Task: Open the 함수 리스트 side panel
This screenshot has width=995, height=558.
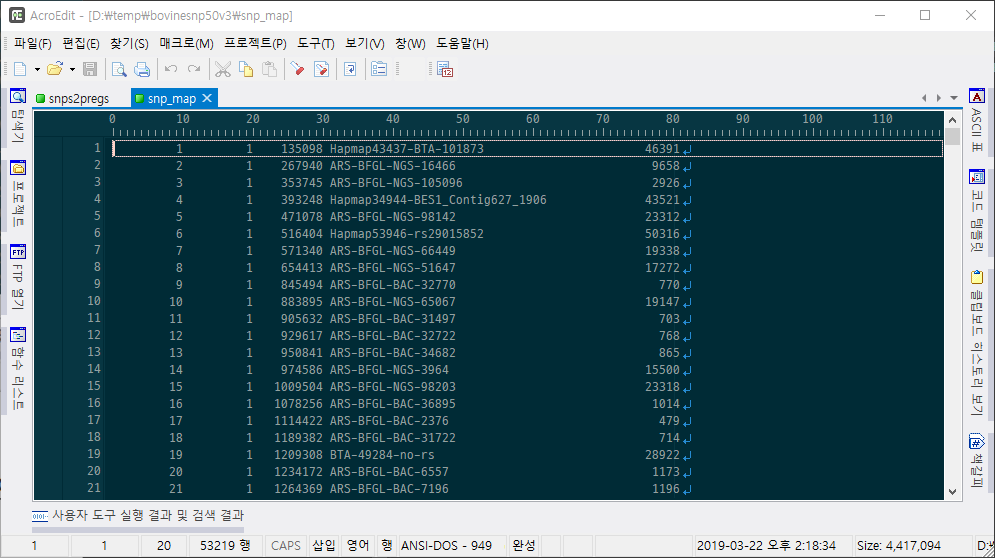Action: coord(18,369)
